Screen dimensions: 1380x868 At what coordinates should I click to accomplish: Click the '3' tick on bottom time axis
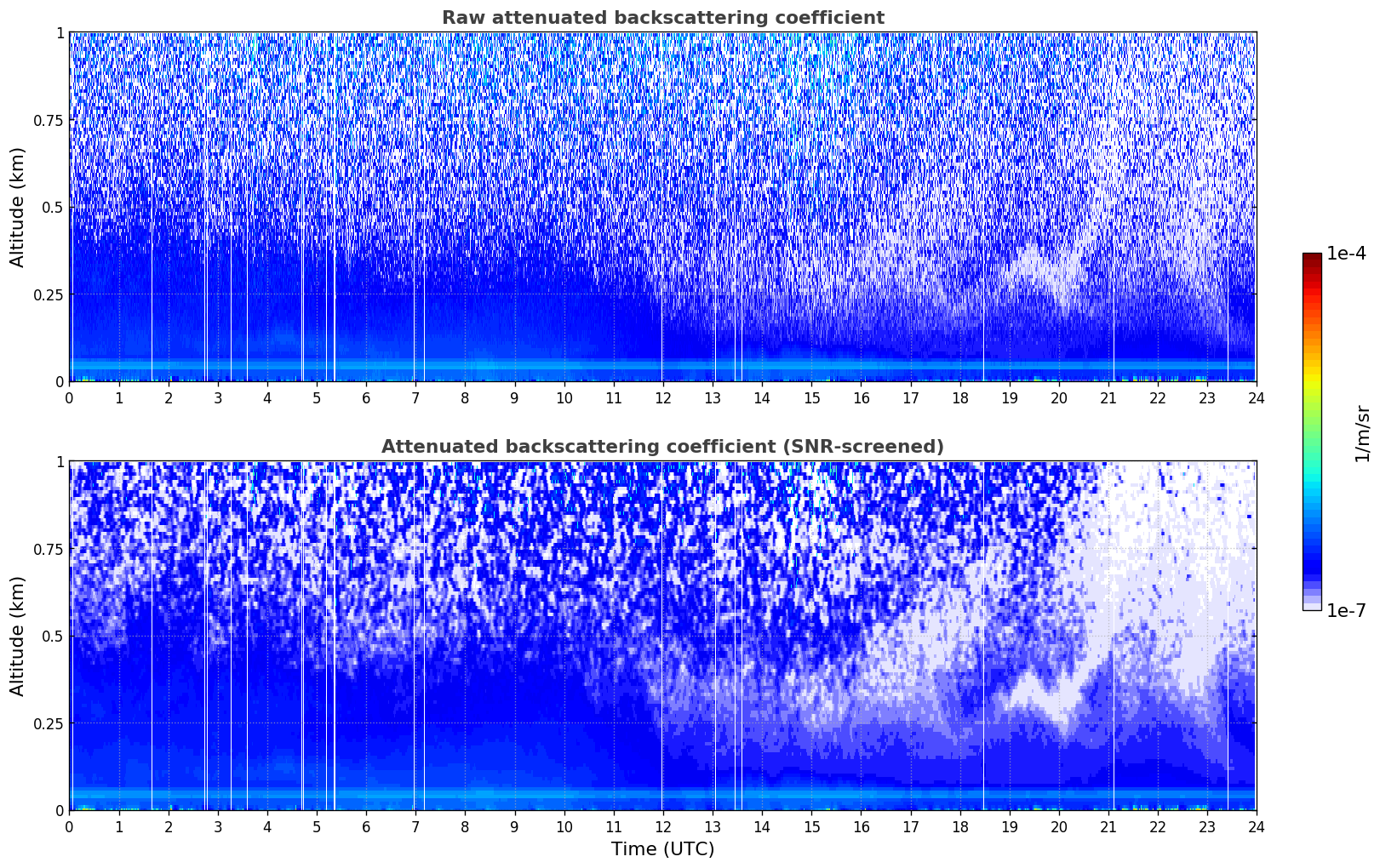tap(217, 826)
